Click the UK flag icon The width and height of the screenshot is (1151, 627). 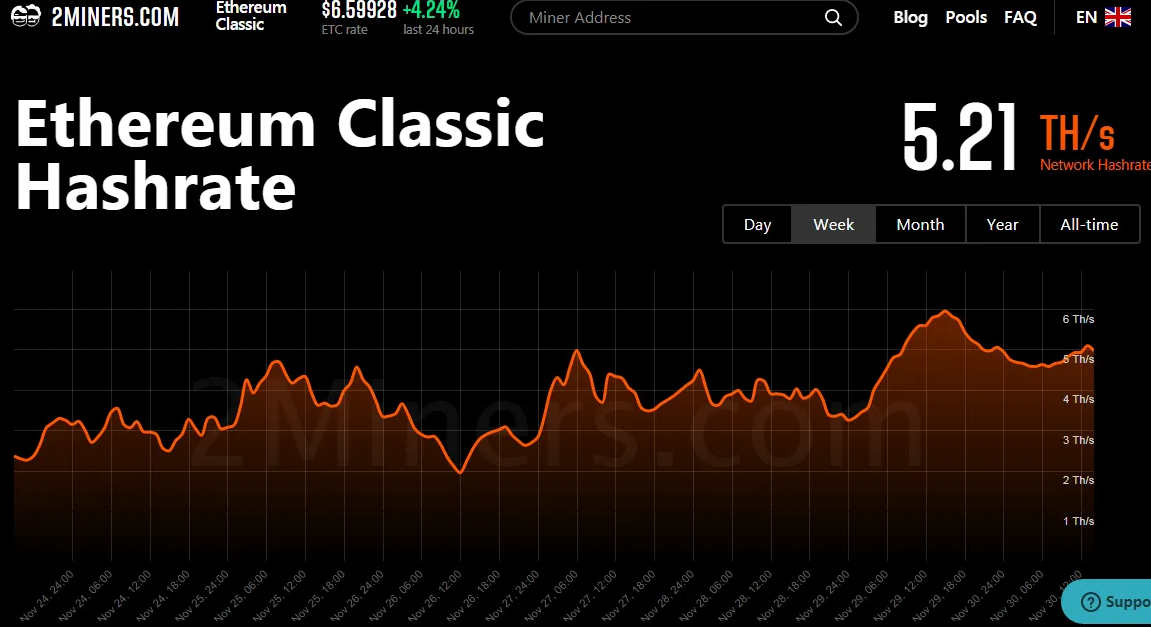coord(1118,18)
